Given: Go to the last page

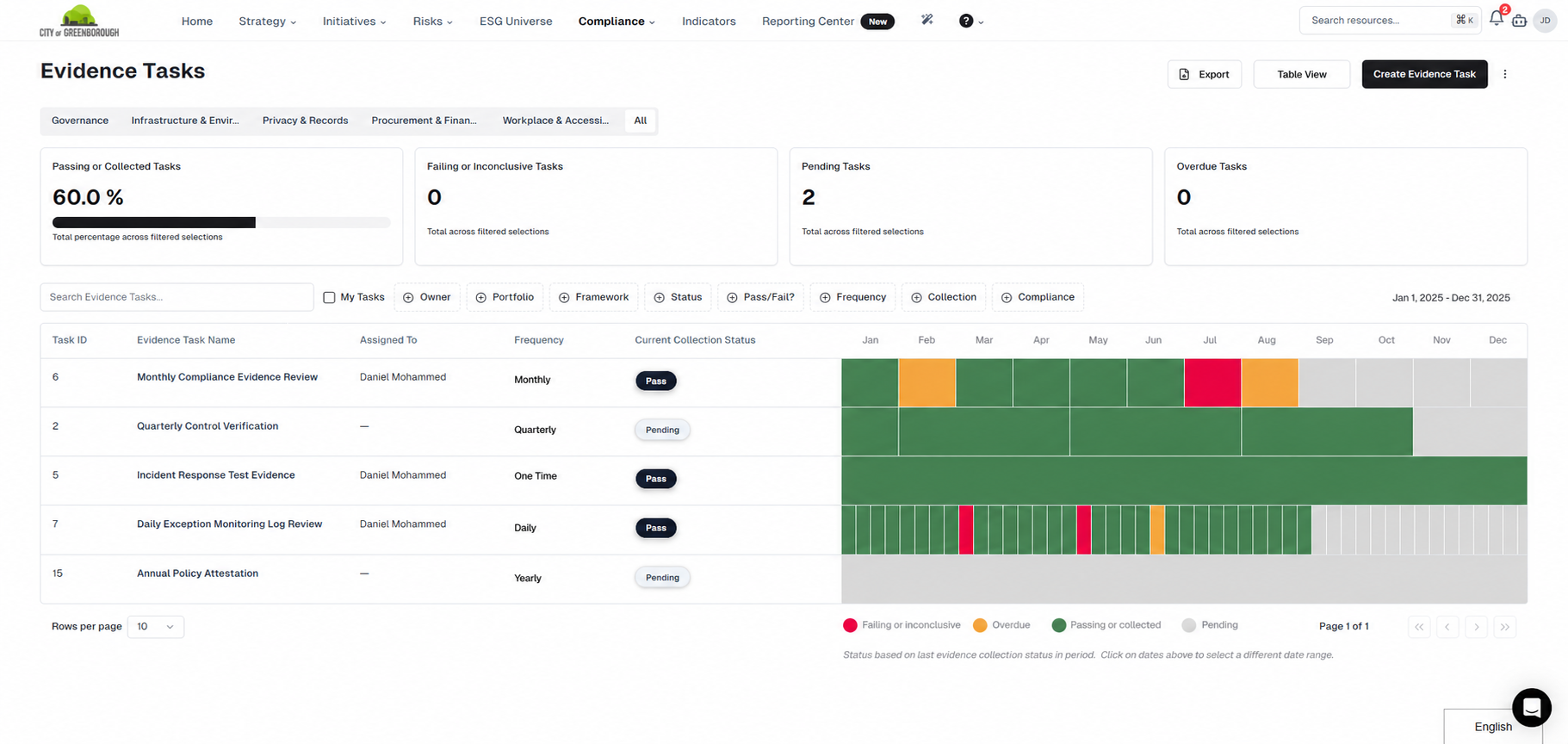Looking at the screenshot, I should (x=1505, y=627).
